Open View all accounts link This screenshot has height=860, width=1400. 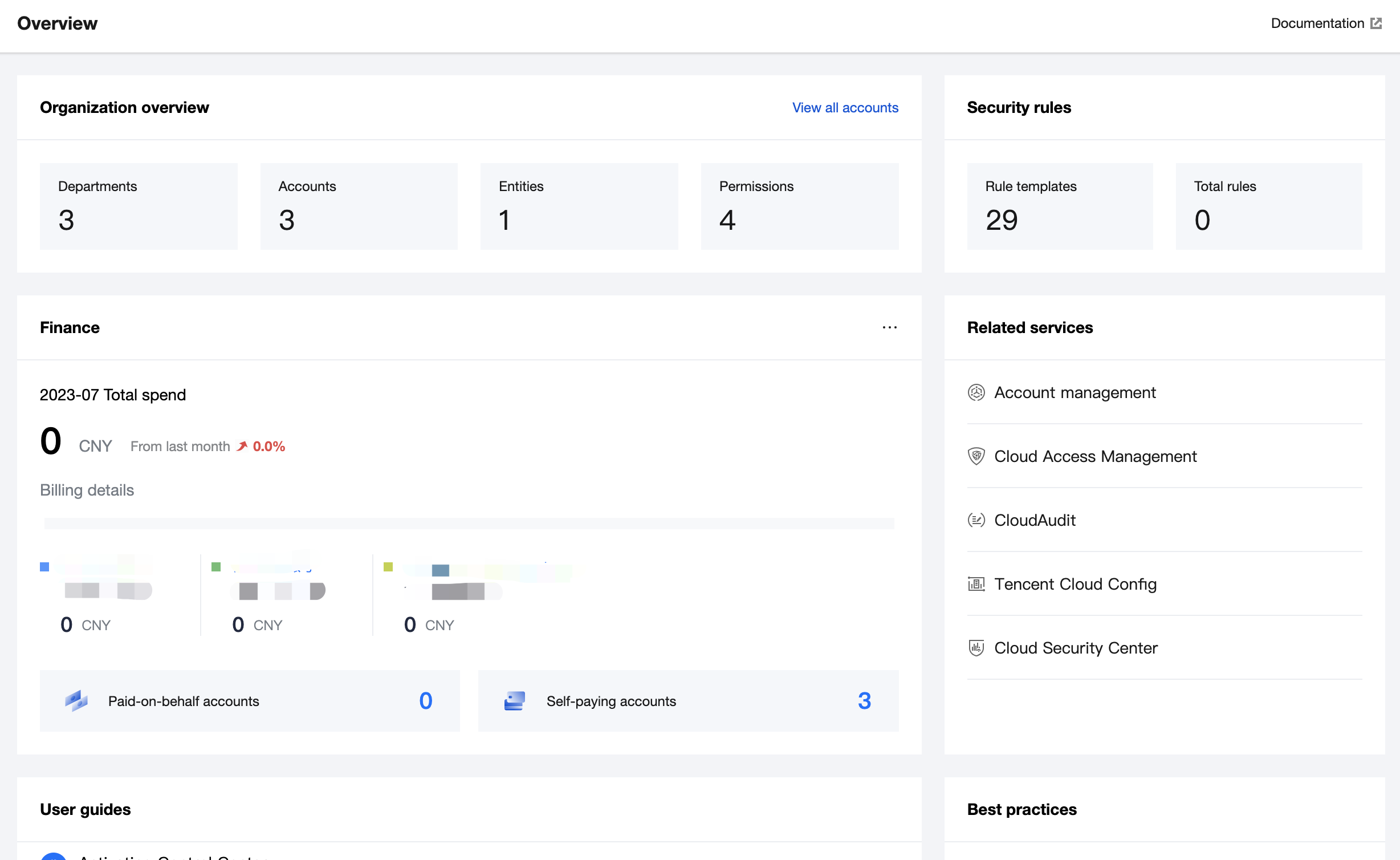point(845,108)
